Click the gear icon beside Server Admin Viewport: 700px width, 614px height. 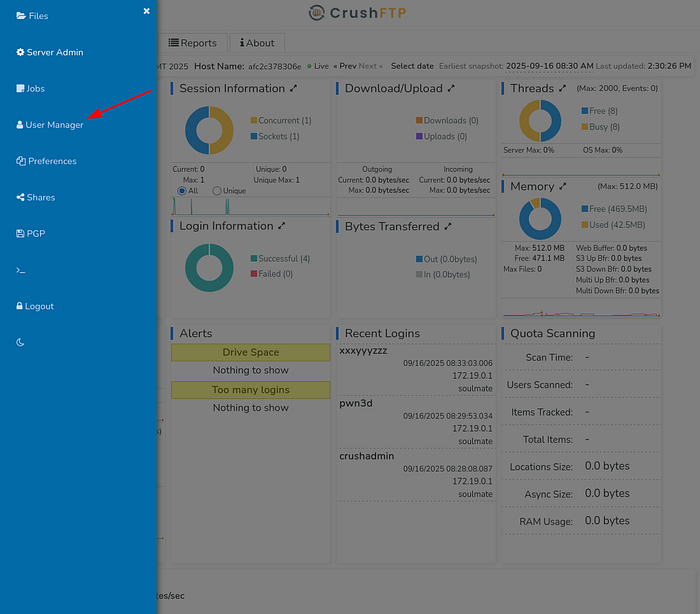pyautogui.click(x=20, y=52)
